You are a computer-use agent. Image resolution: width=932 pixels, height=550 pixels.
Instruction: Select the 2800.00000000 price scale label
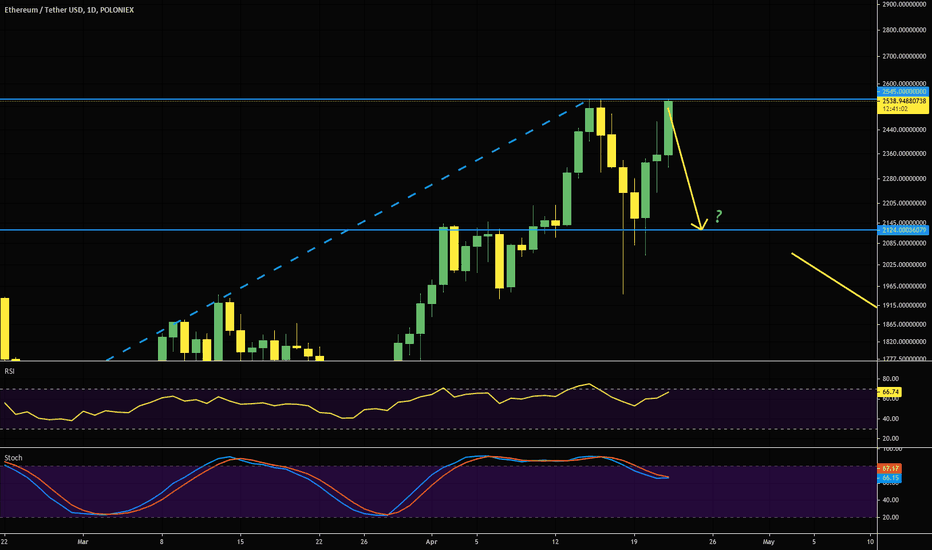click(x=904, y=30)
